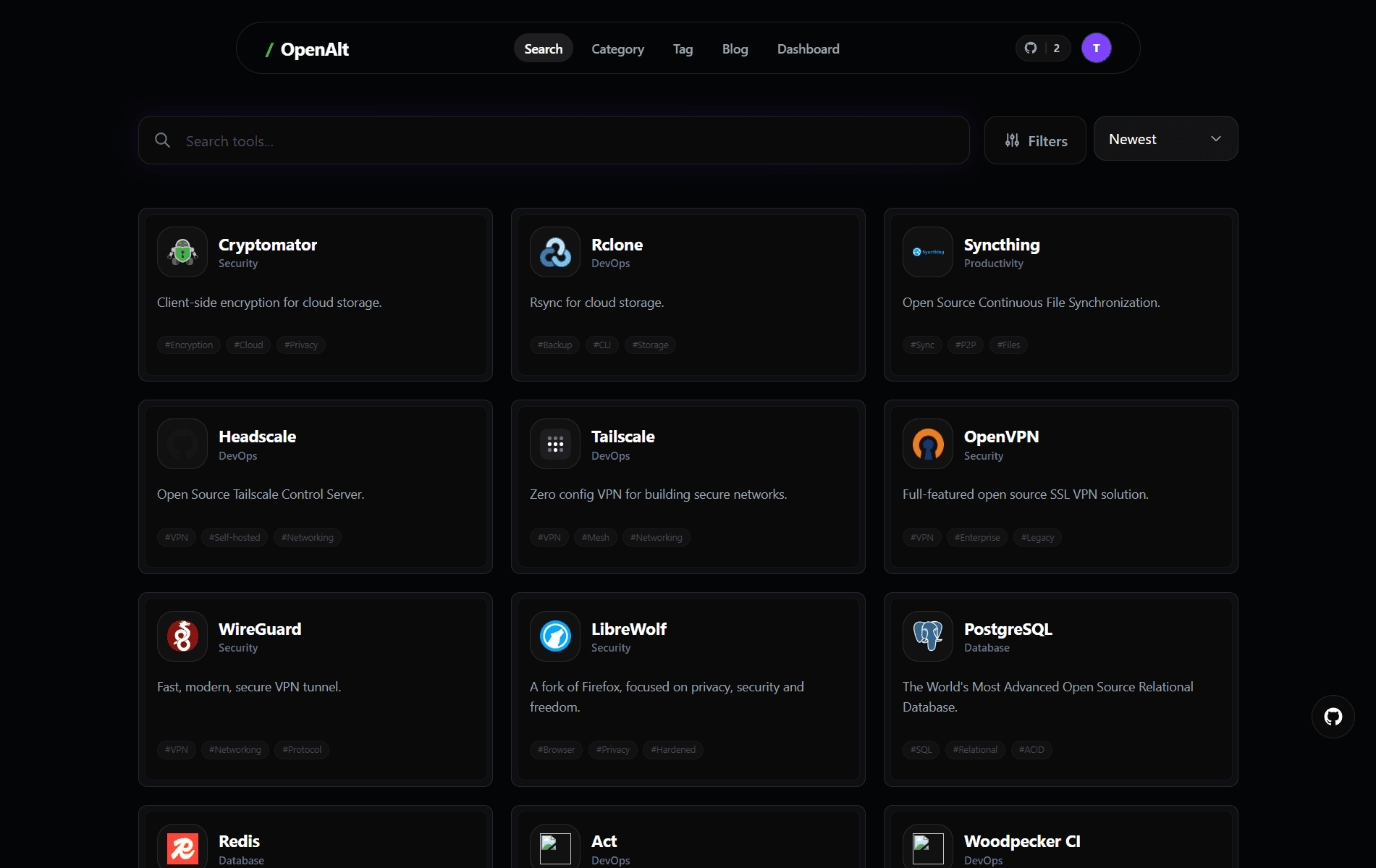Open the Cryptomator lock robot icon
Screen dimensions: 1376x868
pyautogui.click(x=182, y=252)
